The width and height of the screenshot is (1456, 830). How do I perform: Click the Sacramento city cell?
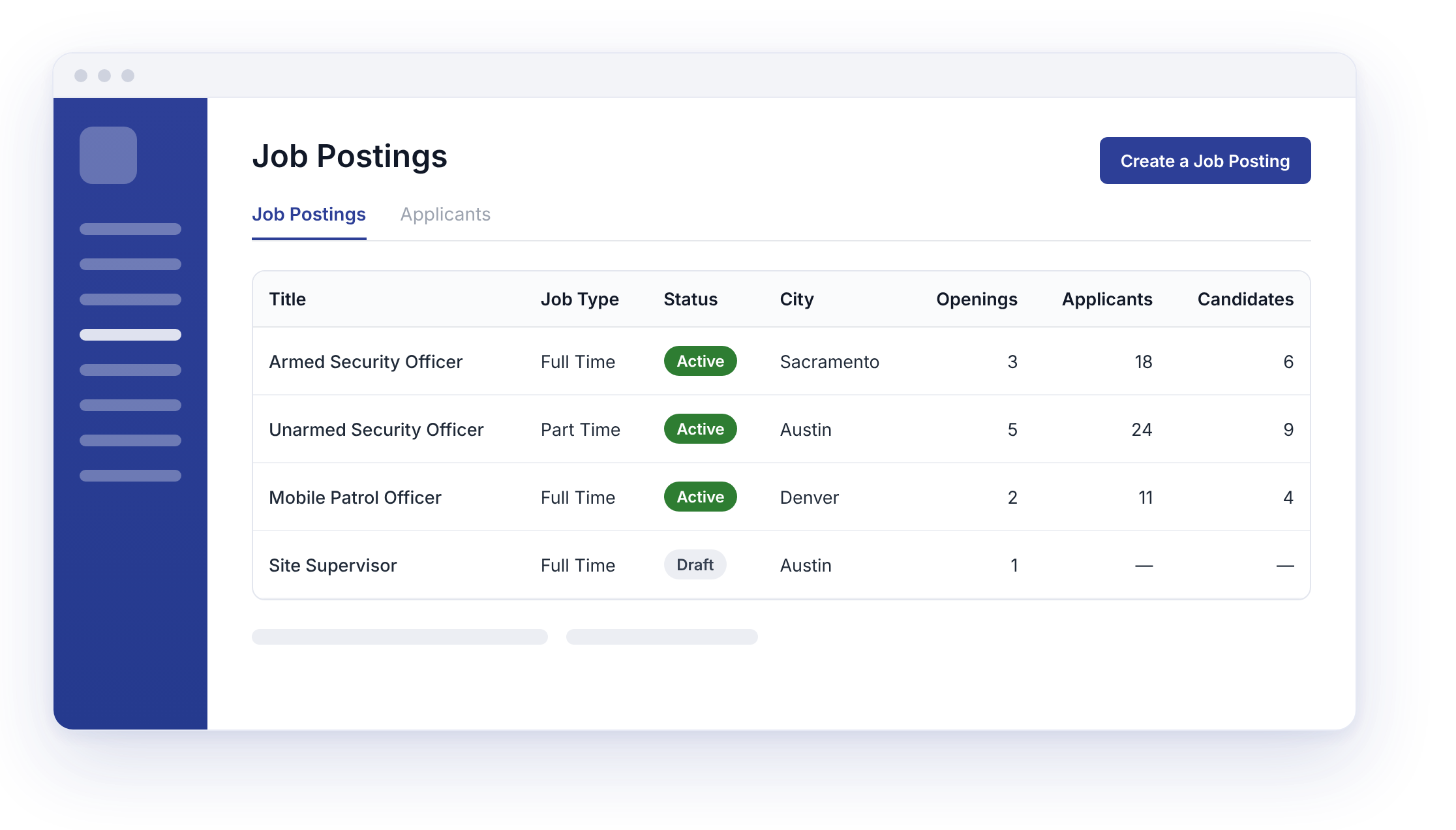pyautogui.click(x=830, y=361)
